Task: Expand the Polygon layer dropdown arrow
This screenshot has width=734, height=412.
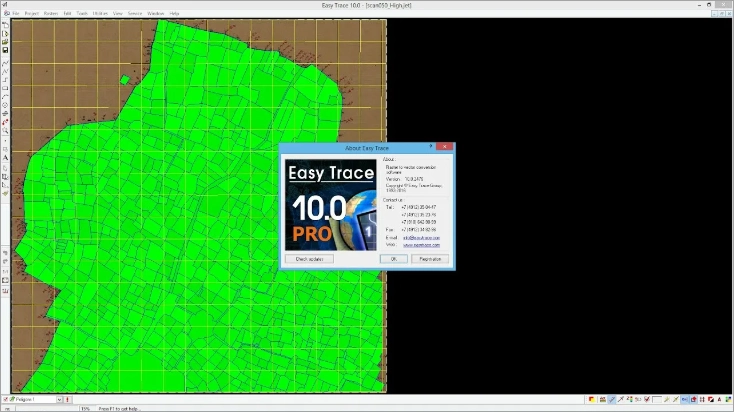Action: tap(59, 399)
